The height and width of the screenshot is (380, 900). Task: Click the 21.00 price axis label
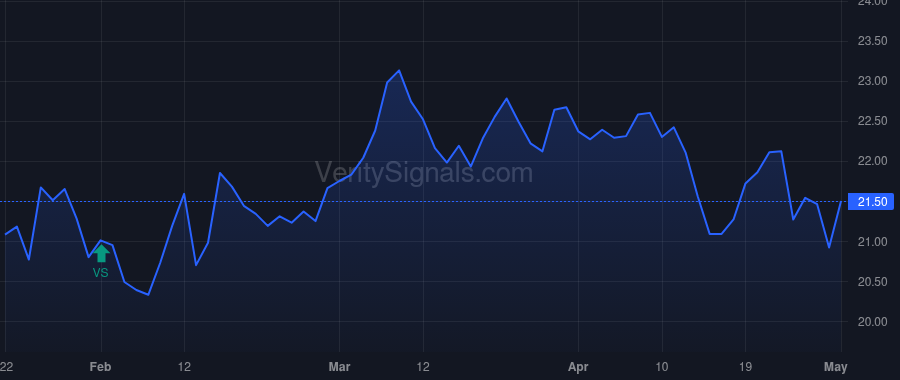[871, 242]
